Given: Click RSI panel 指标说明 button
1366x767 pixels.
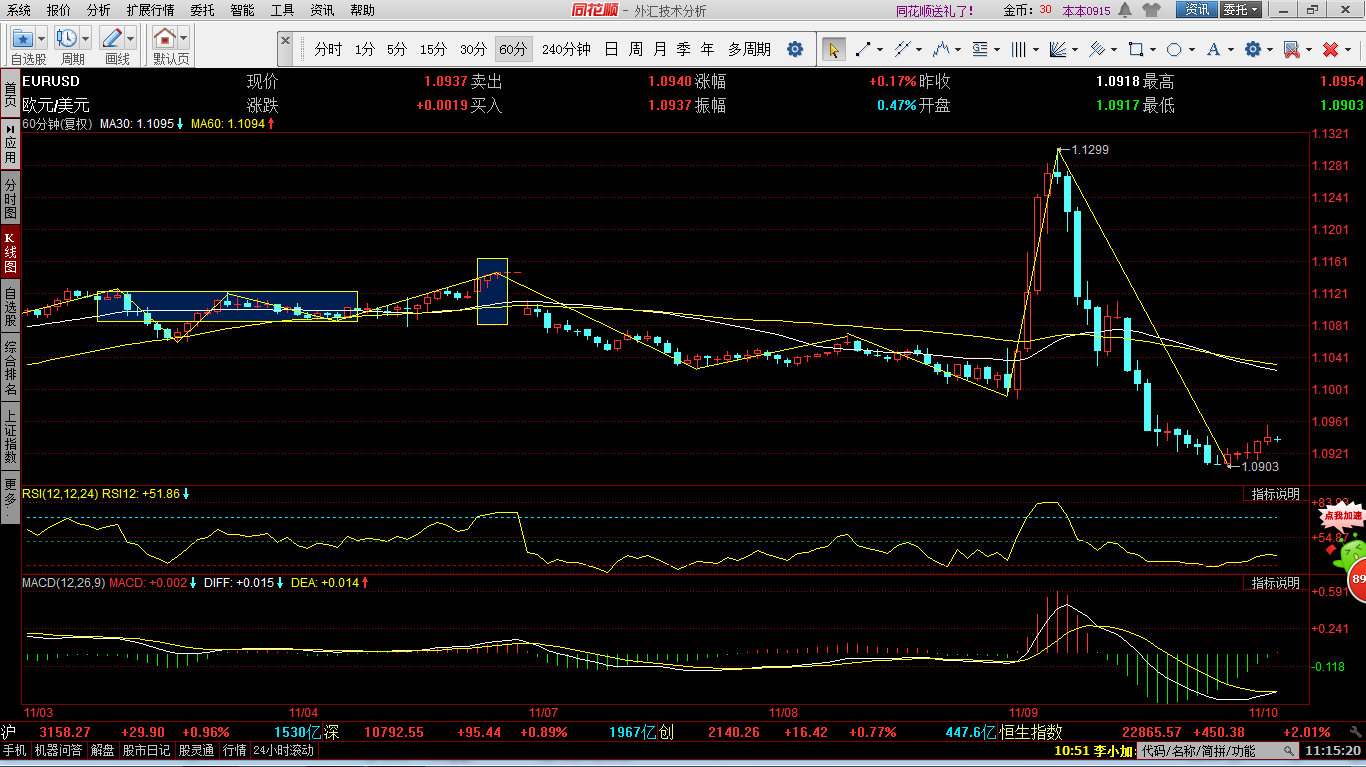Looking at the screenshot, I should [x=1275, y=494].
